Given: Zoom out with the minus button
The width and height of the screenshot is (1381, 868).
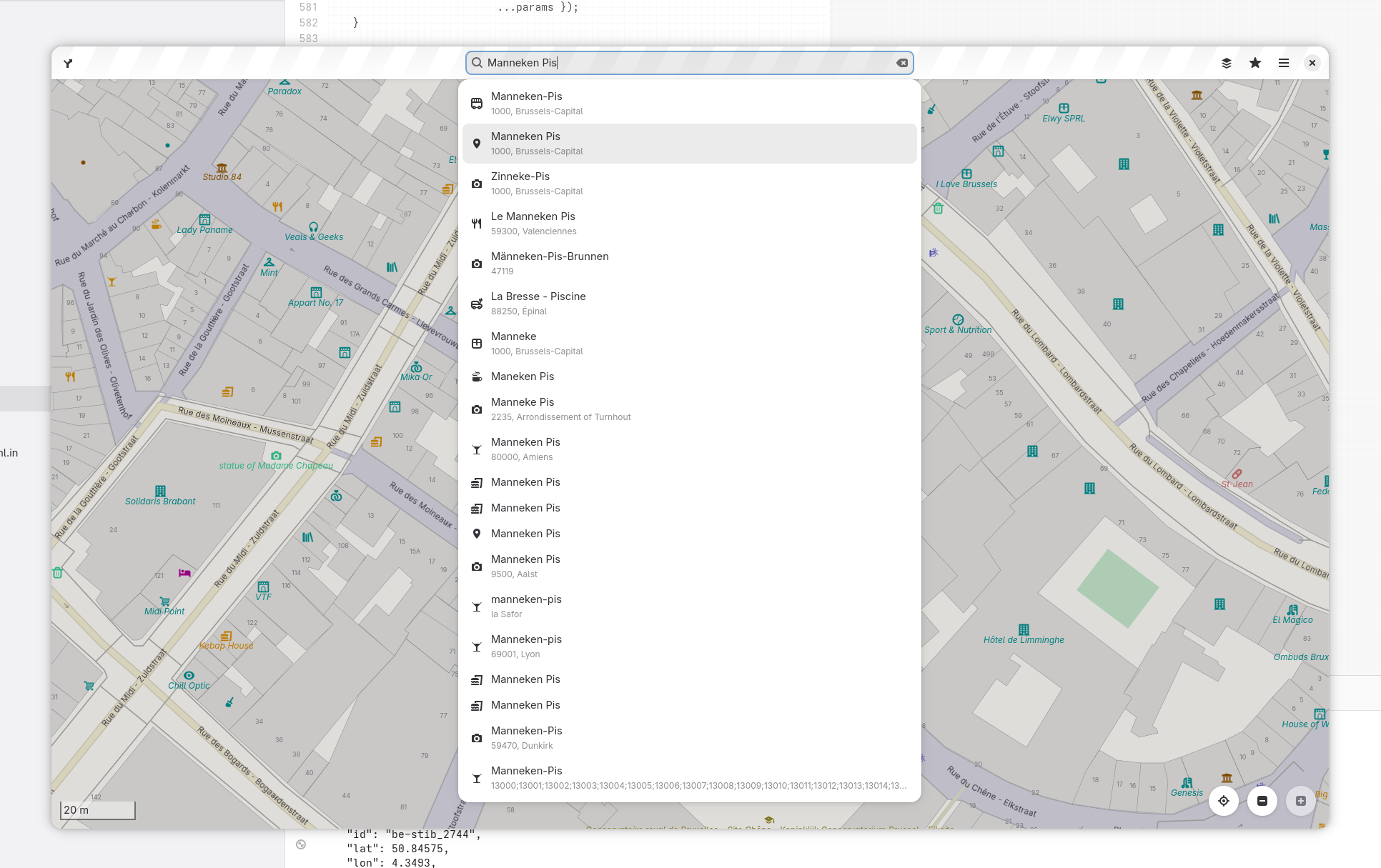Looking at the screenshot, I should pos(1262,801).
